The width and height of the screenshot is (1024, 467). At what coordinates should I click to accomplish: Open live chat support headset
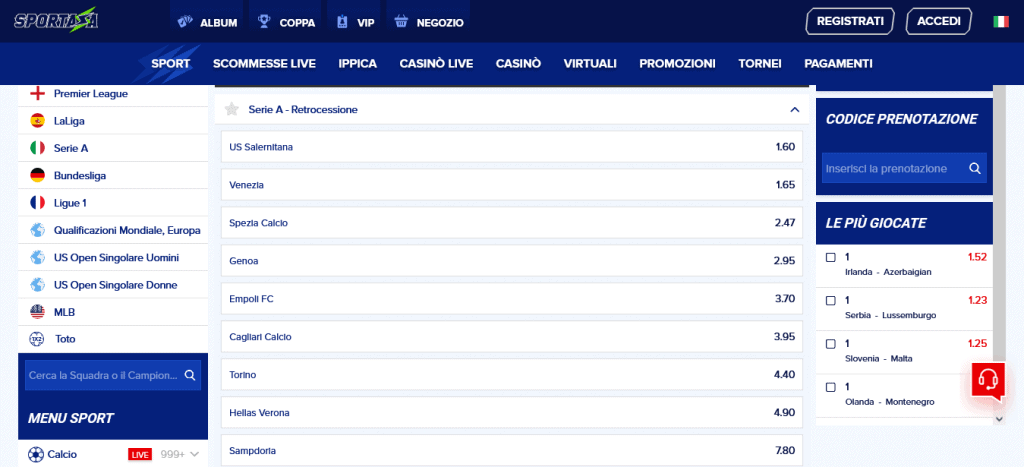coord(988,379)
